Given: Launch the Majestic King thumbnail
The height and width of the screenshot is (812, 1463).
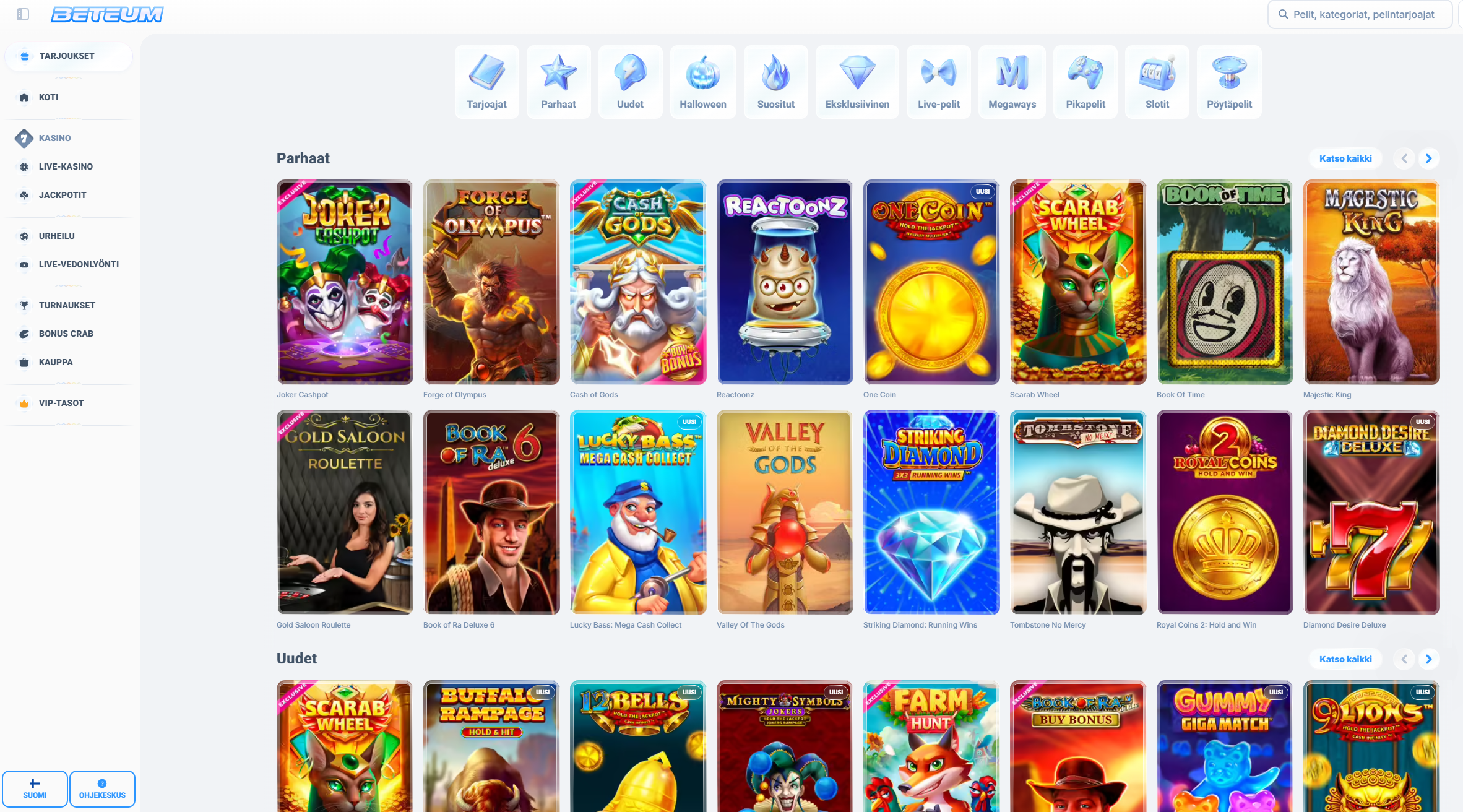Looking at the screenshot, I should [1371, 282].
